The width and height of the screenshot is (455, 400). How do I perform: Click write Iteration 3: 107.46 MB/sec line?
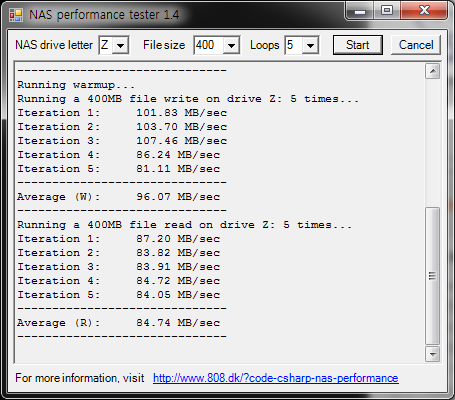(122, 141)
